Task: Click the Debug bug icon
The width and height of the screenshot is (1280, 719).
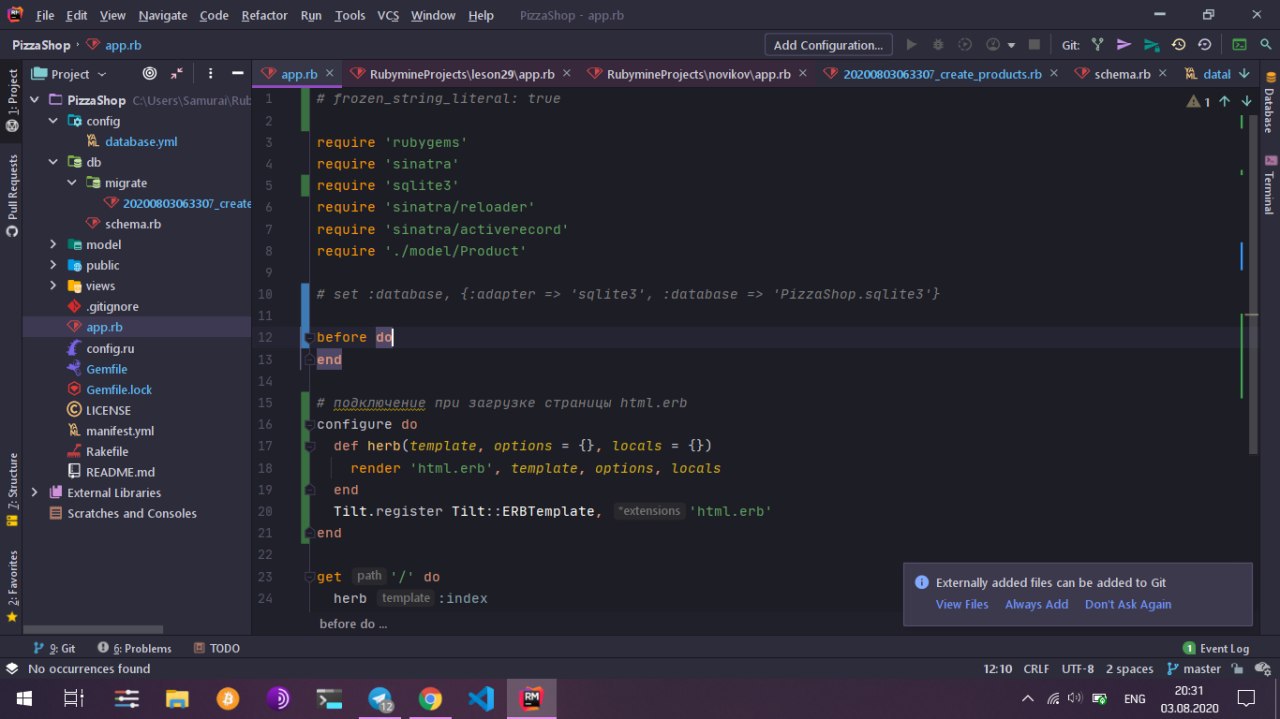Action: point(938,45)
